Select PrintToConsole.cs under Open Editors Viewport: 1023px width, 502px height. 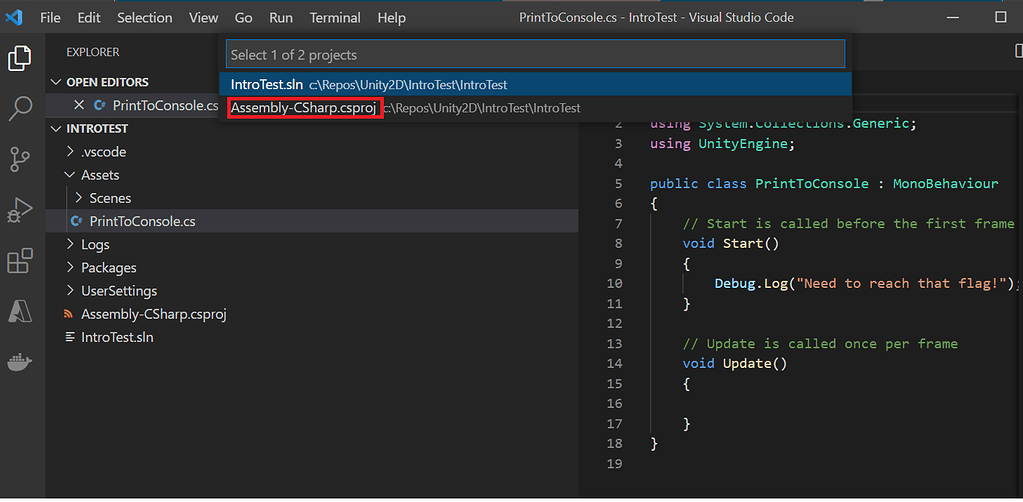point(165,105)
